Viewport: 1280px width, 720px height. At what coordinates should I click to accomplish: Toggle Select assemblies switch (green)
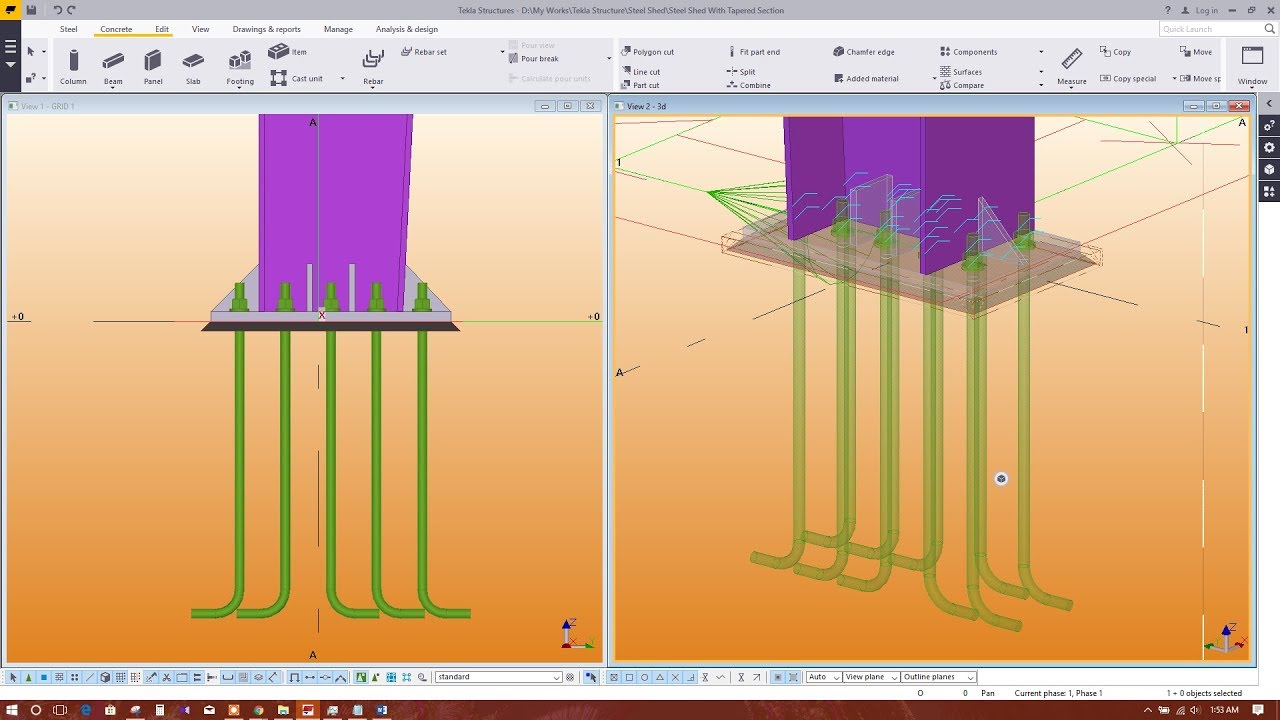point(361,677)
